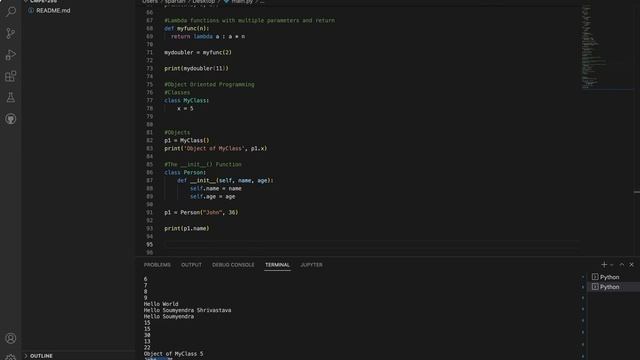Click 'Hello Soumyendra Shrivastava' terminal line
This screenshot has height=360, width=640.
(187, 310)
